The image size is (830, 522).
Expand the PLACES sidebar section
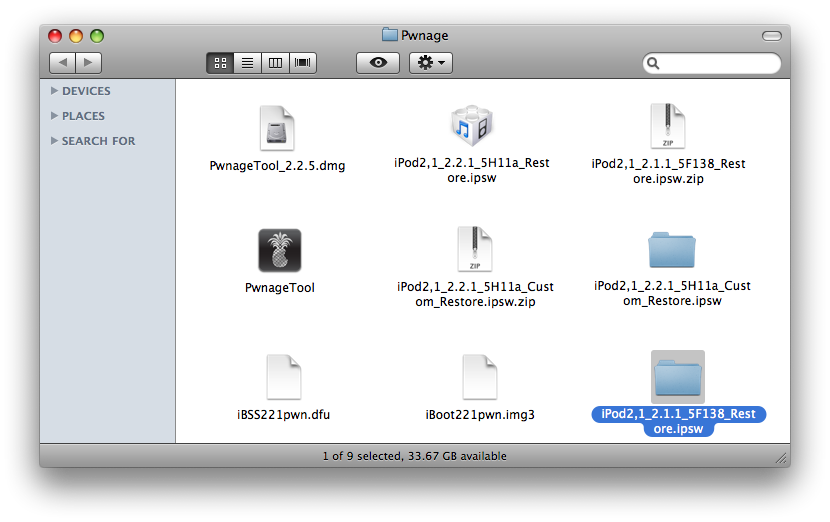point(54,116)
